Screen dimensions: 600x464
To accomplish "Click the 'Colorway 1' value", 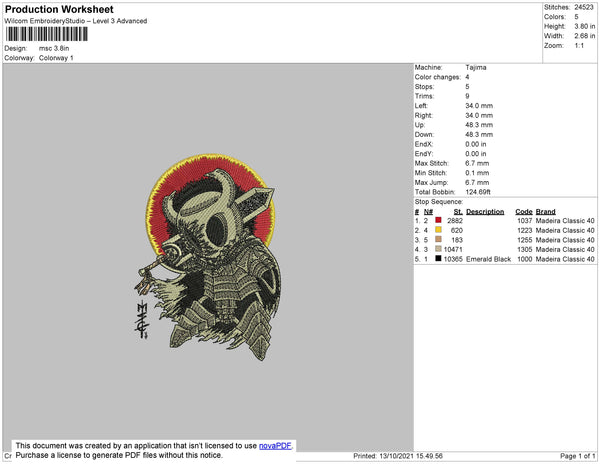I will click(56, 58).
